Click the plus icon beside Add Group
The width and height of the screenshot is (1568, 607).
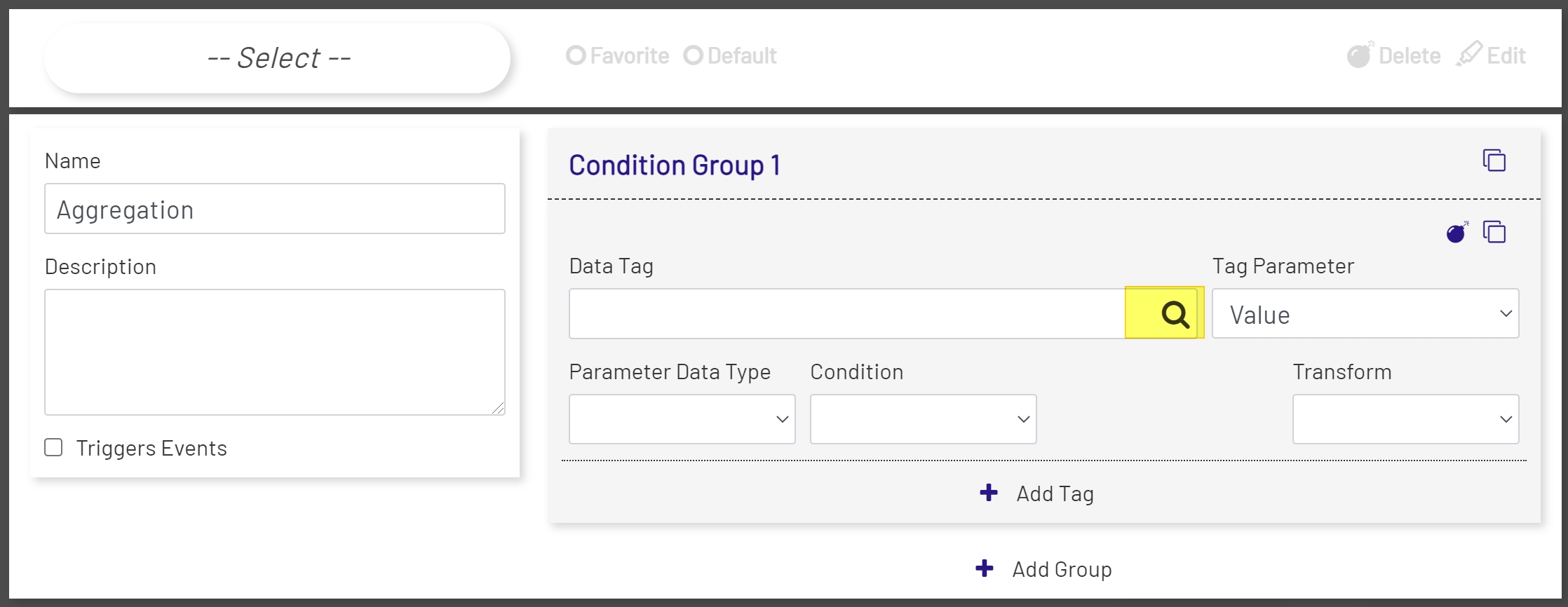985,569
